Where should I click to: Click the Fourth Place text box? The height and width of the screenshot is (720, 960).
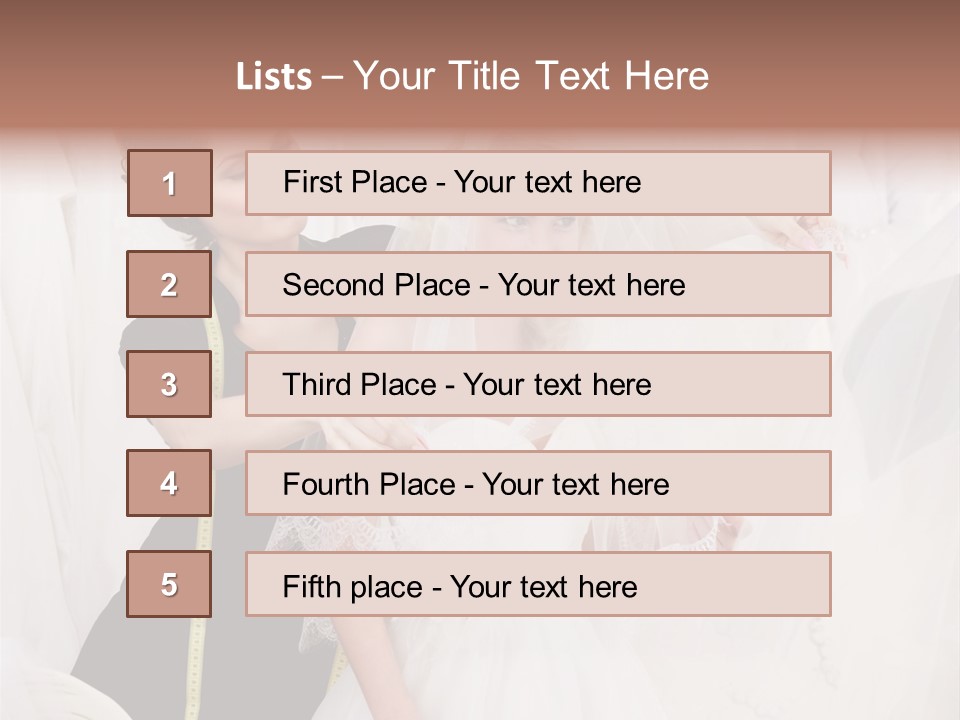tap(538, 483)
